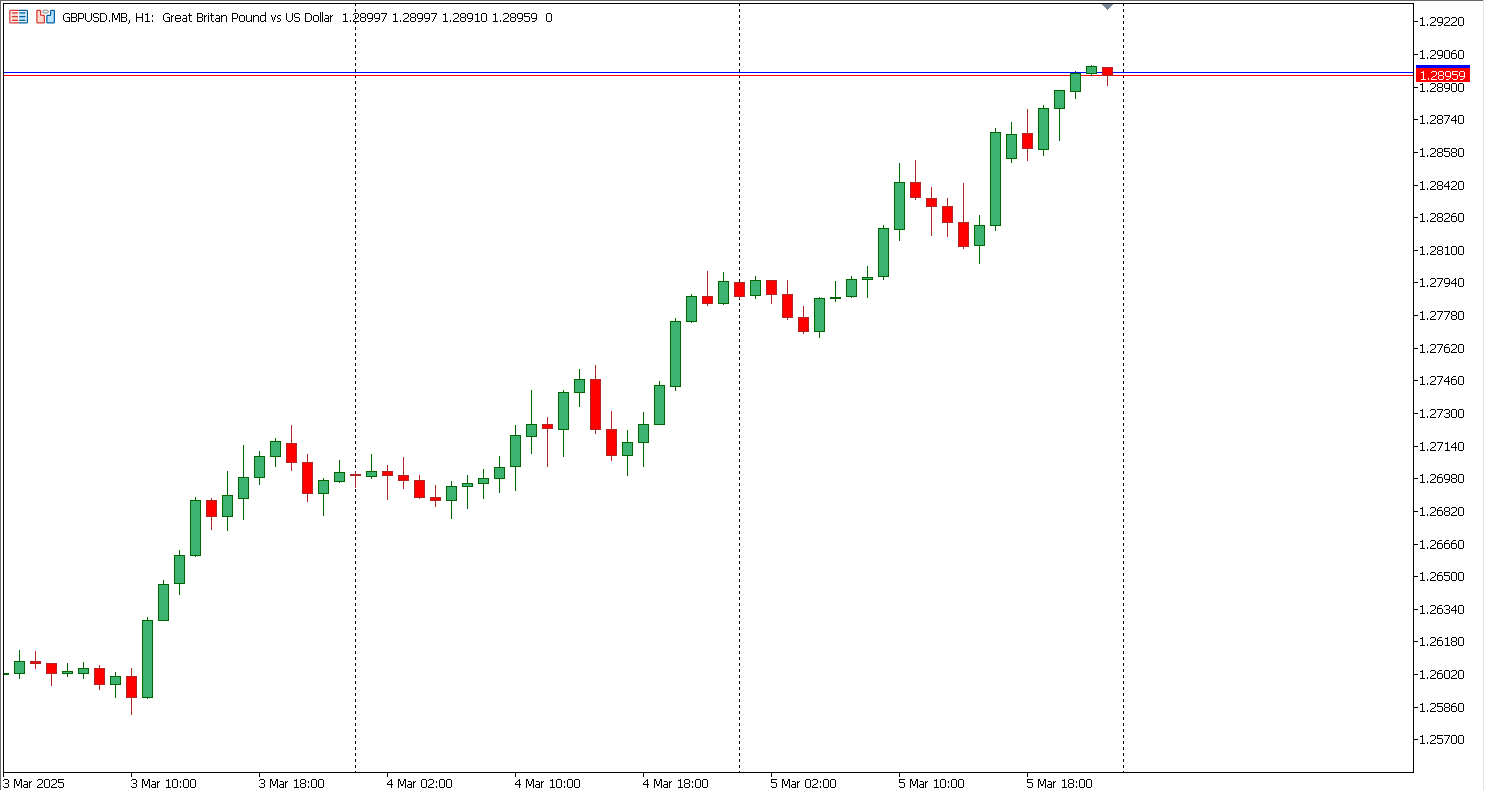Click the gray chart shift triangle marker
The image size is (1485, 790).
pyautogui.click(x=1107, y=6)
